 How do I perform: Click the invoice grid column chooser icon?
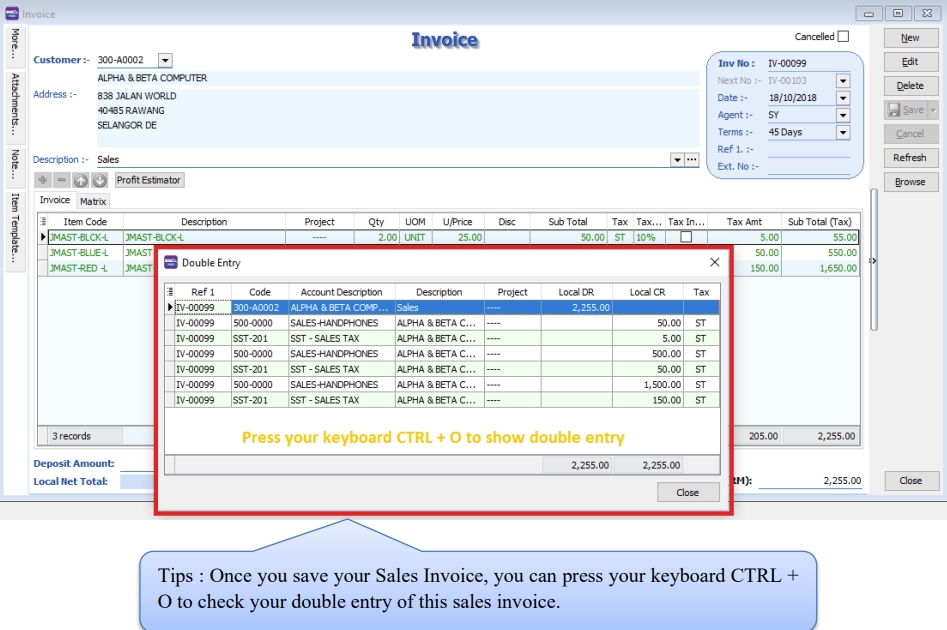point(43,222)
